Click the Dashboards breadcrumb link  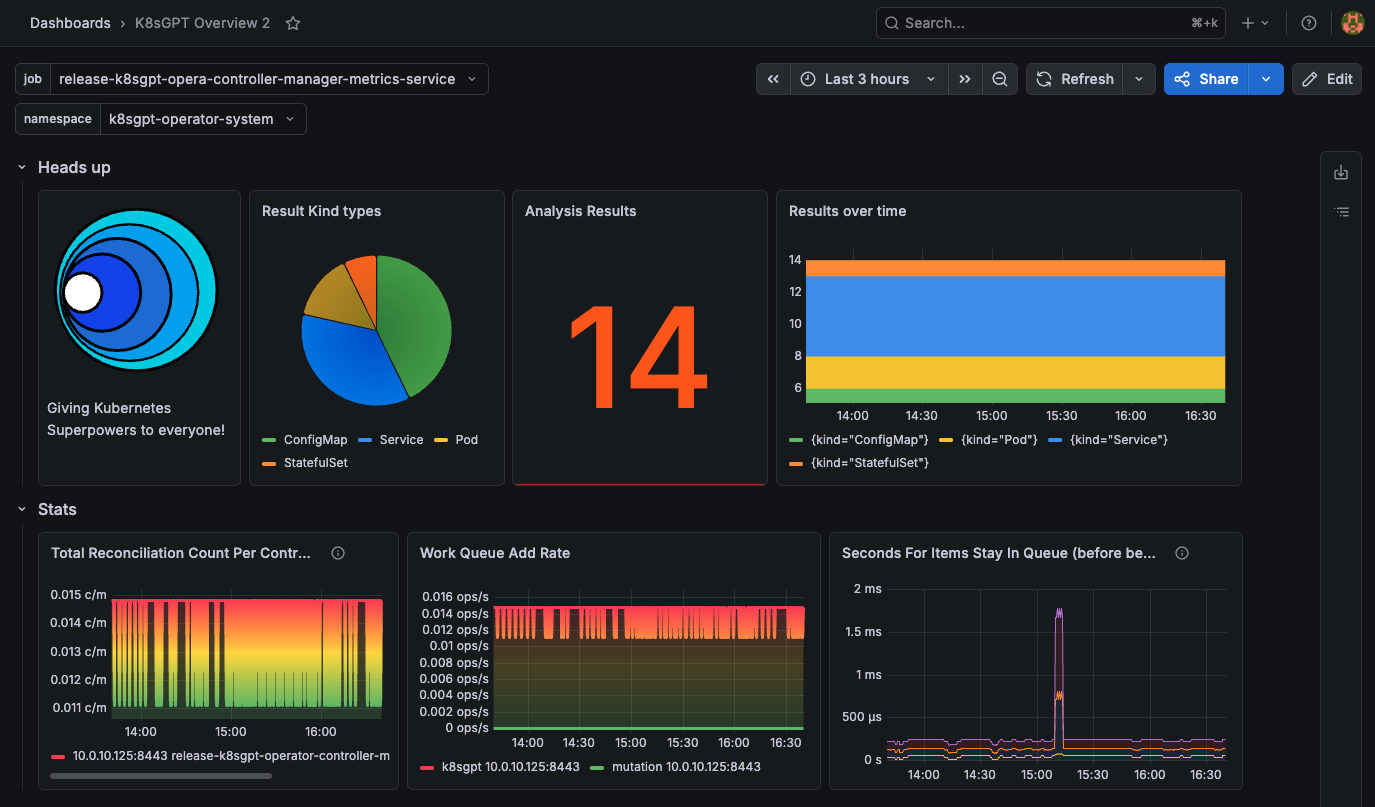[70, 23]
